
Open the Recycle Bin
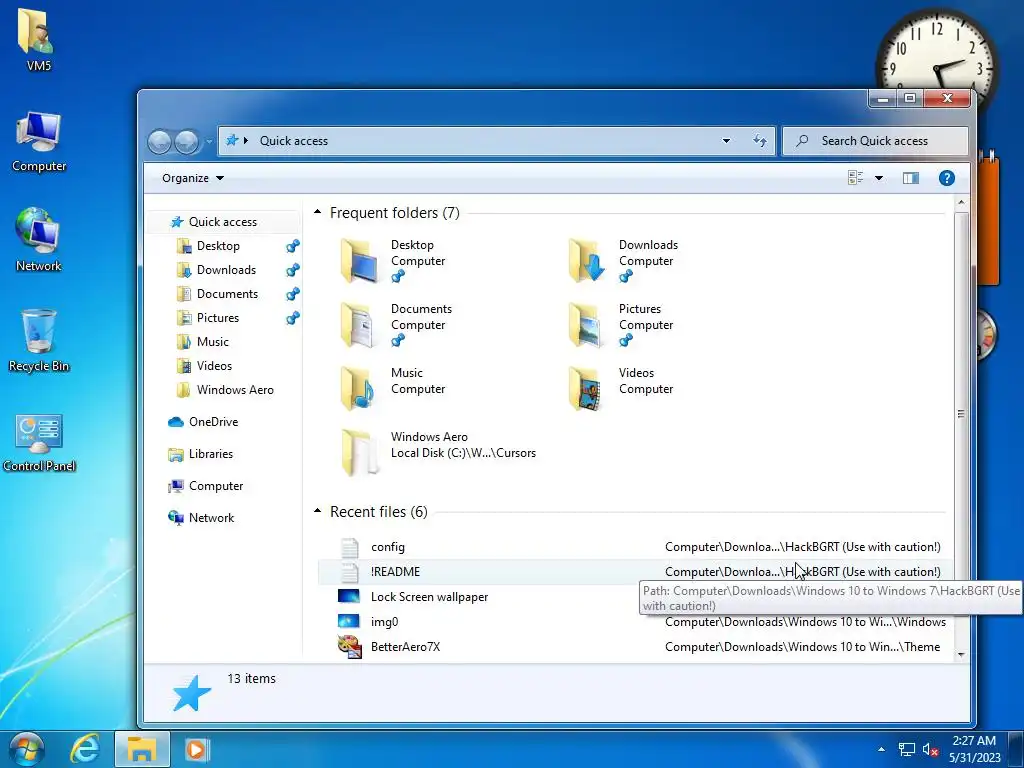pos(39,340)
